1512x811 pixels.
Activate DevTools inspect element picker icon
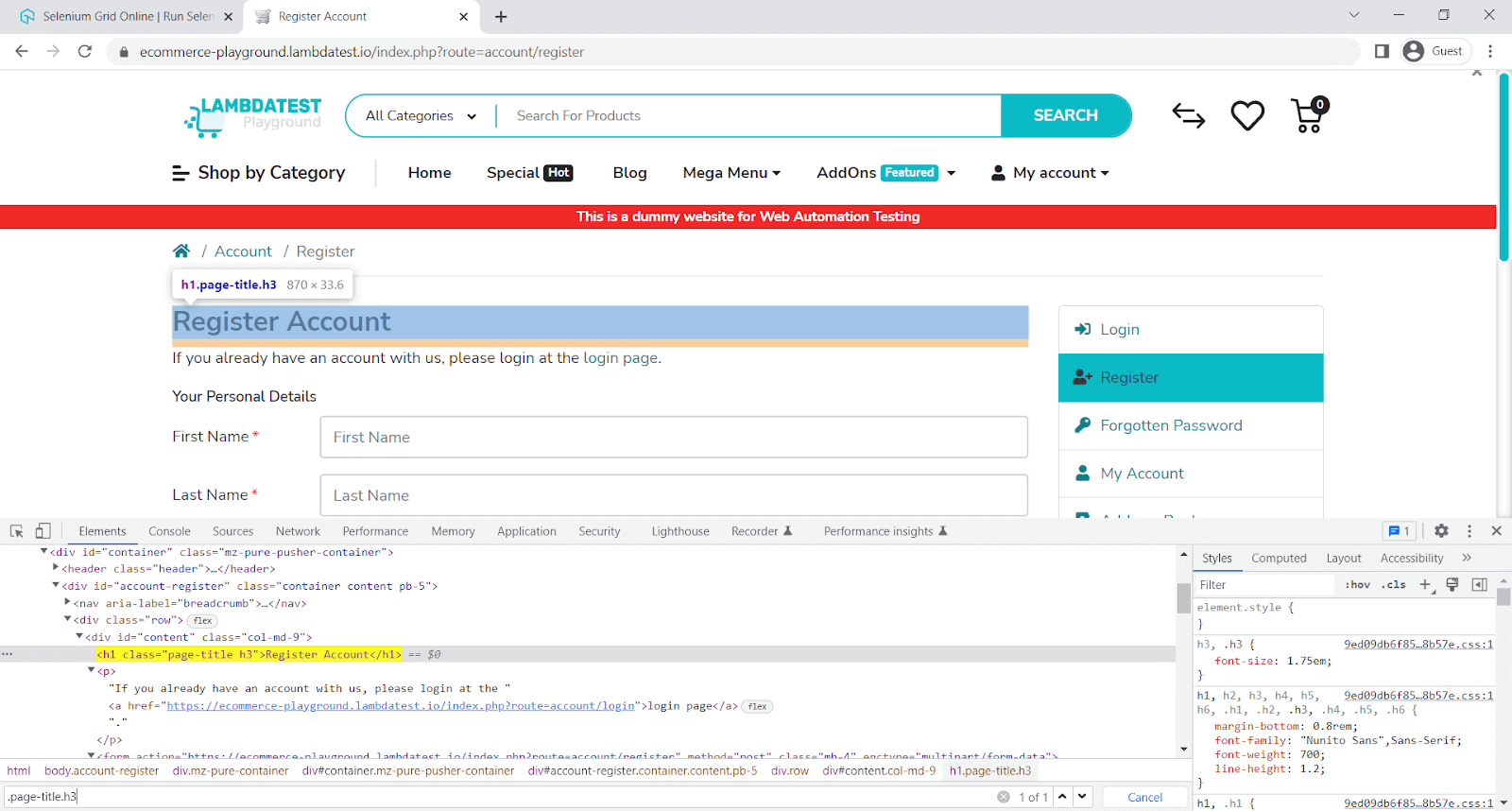click(x=17, y=531)
